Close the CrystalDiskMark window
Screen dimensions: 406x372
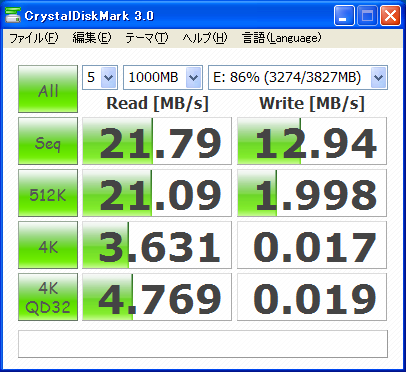coord(390,16)
